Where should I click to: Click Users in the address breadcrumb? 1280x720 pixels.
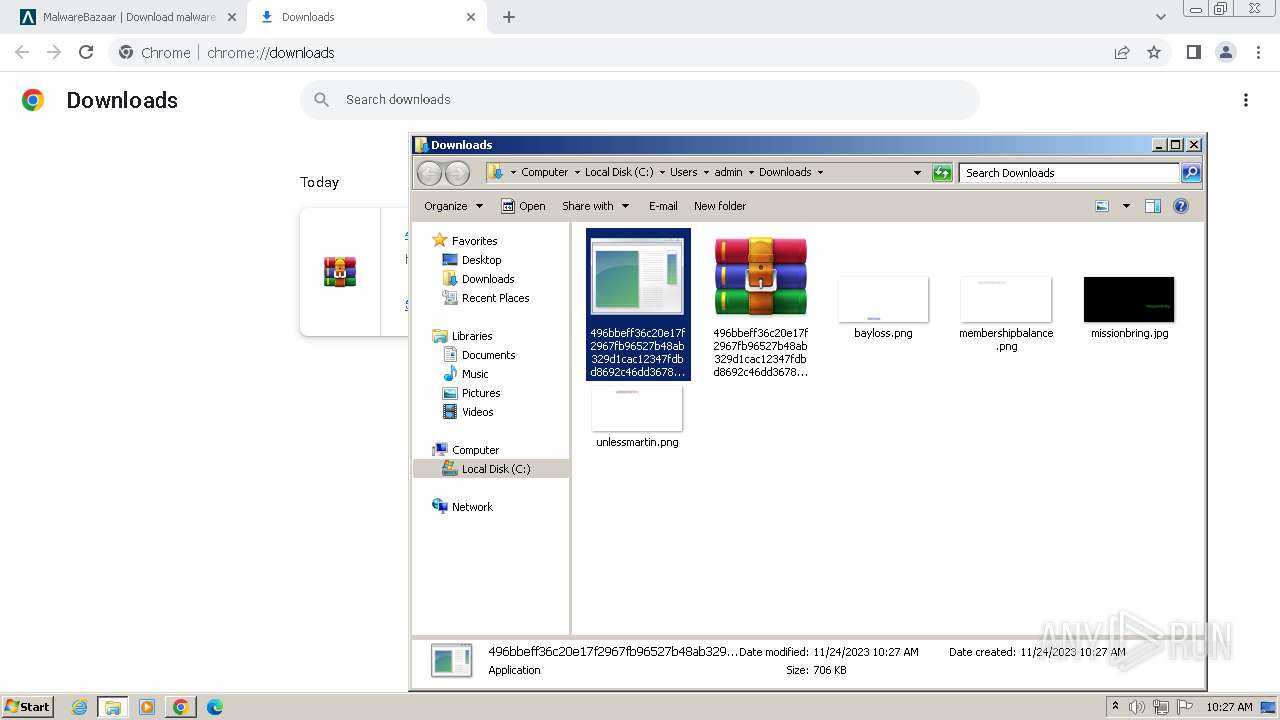pyautogui.click(x=684, y=172)
